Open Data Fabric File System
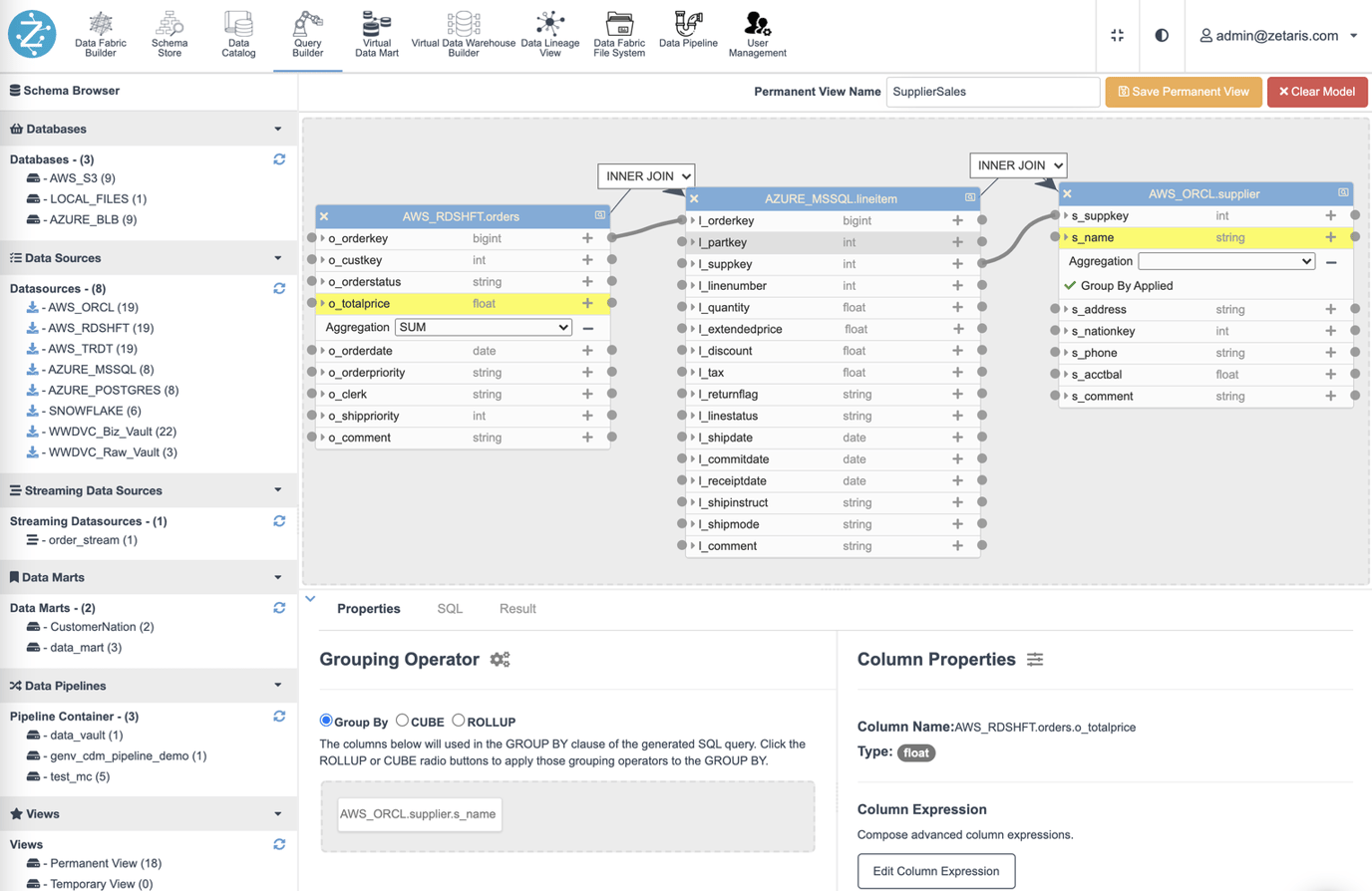This screenshot has width=1372, height=891. (619, 35)
